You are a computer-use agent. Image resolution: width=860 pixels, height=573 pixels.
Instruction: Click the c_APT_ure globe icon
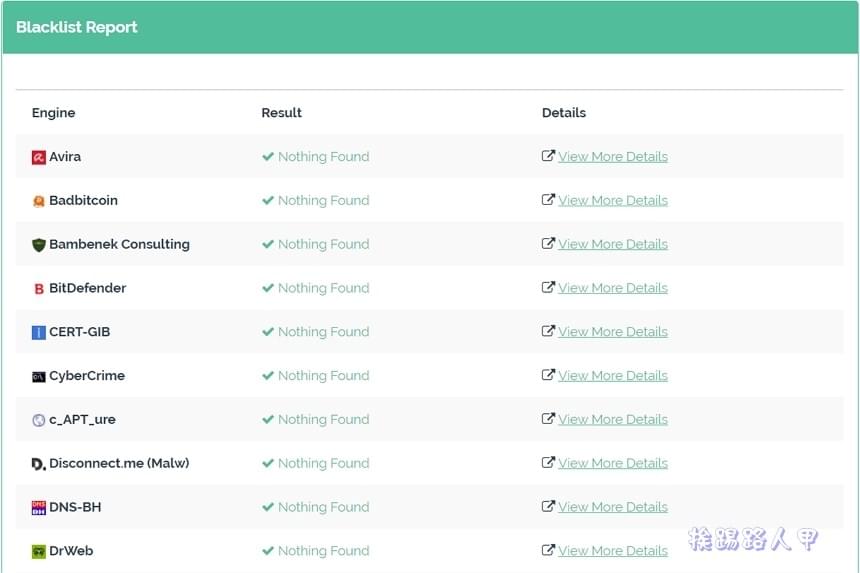tap(38, 421)
